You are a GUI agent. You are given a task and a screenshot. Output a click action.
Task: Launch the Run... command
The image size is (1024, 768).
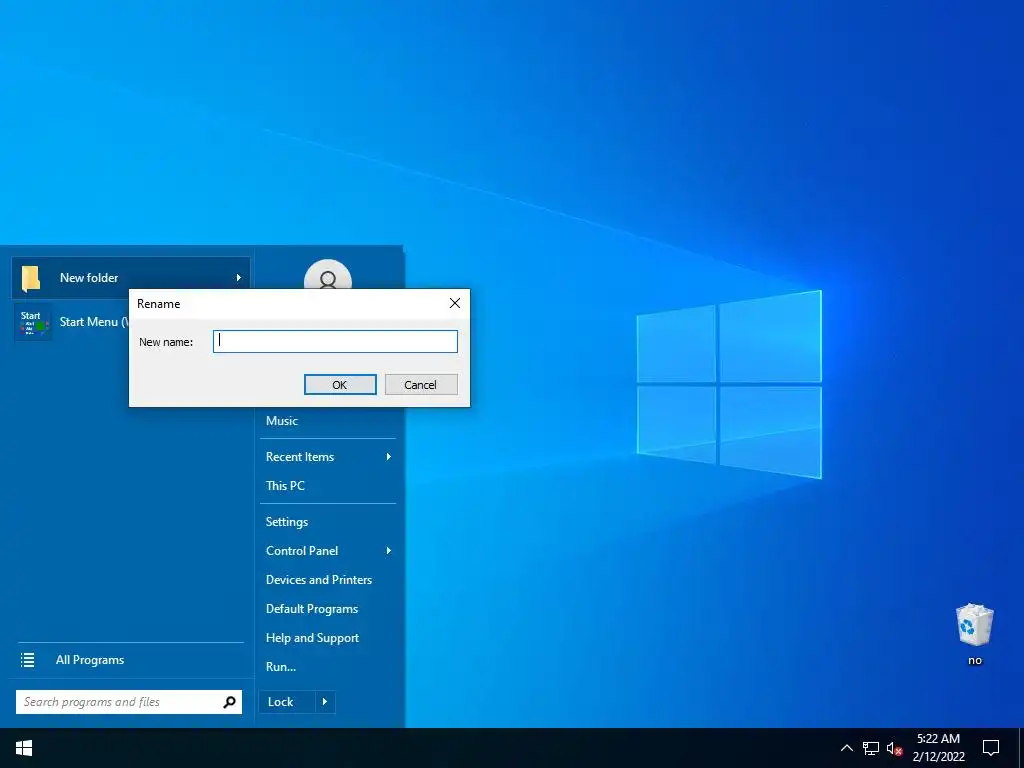(x=281, y=667)
